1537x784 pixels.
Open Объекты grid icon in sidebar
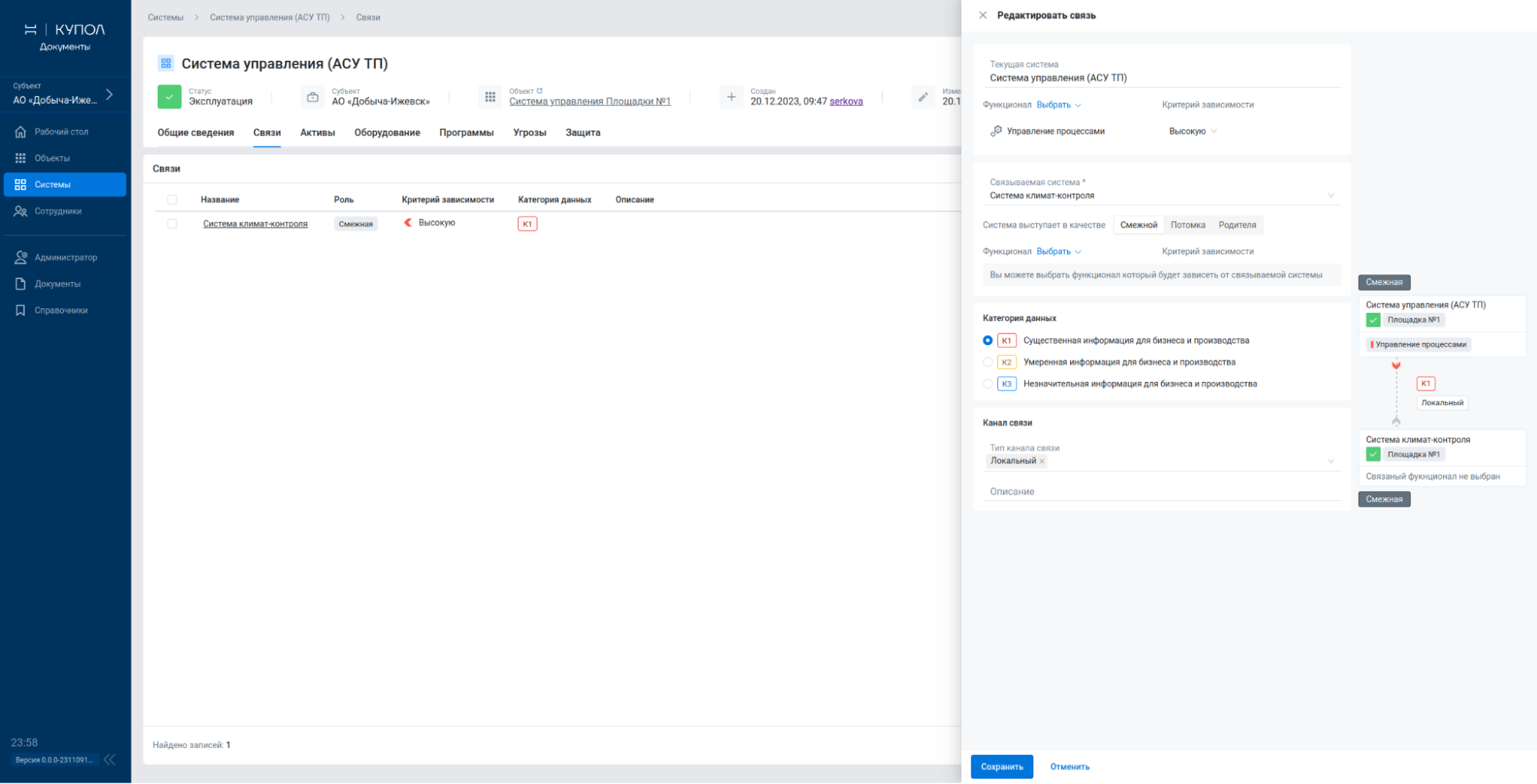pos(21,158)
